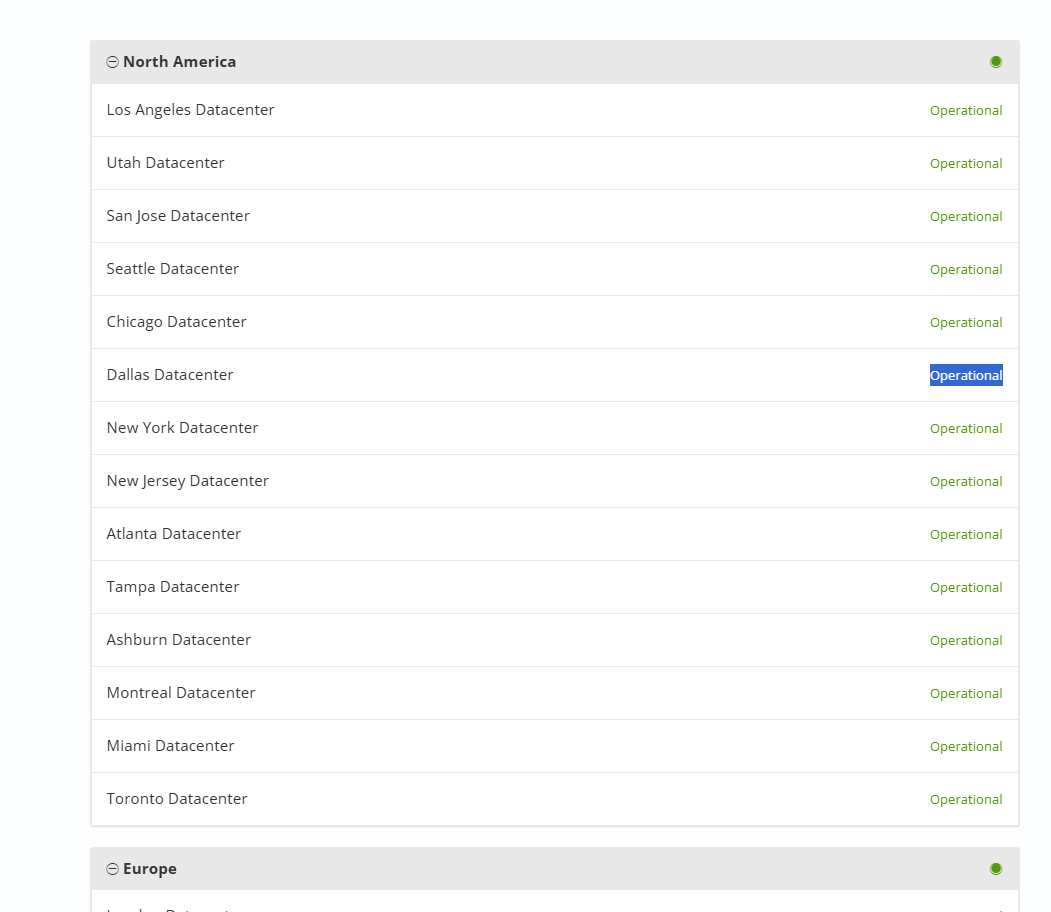The image size is (1051, 912).
Task: Click San Jose Datacenter row label
Action: 178,216
